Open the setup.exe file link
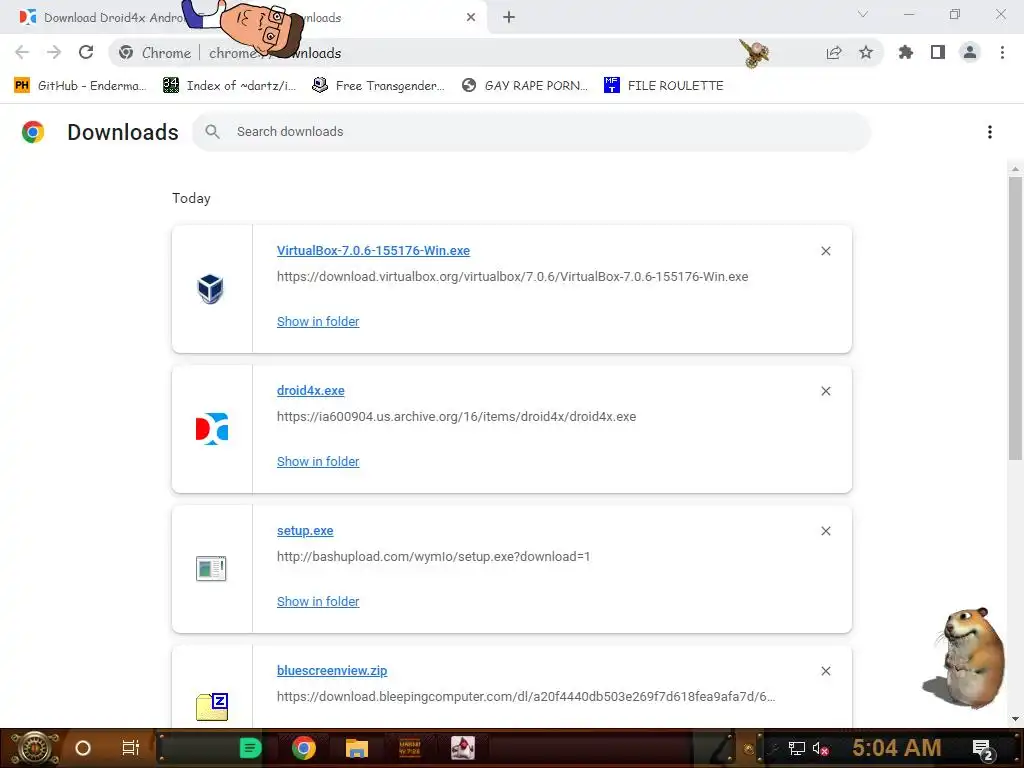This screenshot has width=1024, height=768. point(305,531)
